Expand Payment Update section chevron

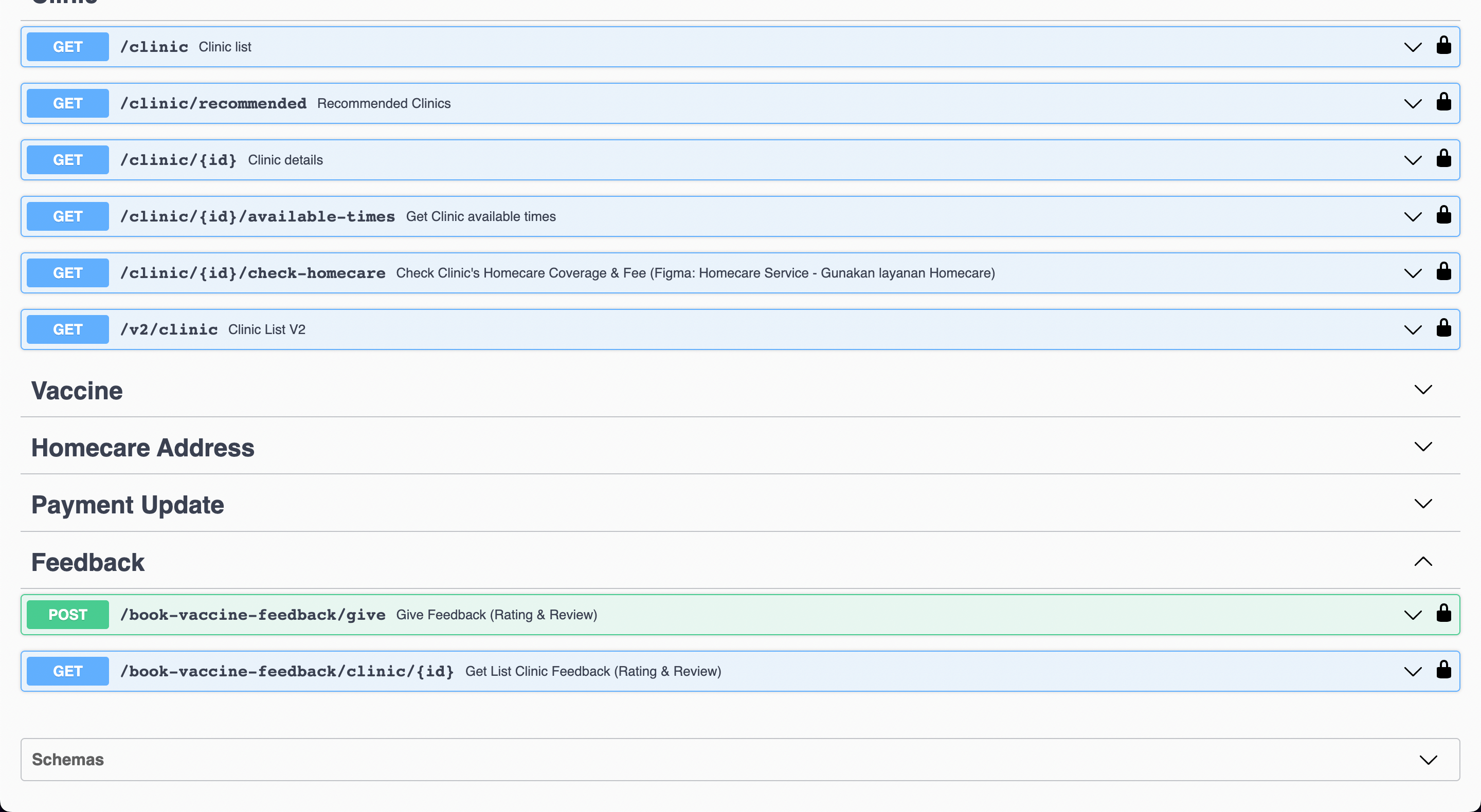click(1422, 504)
